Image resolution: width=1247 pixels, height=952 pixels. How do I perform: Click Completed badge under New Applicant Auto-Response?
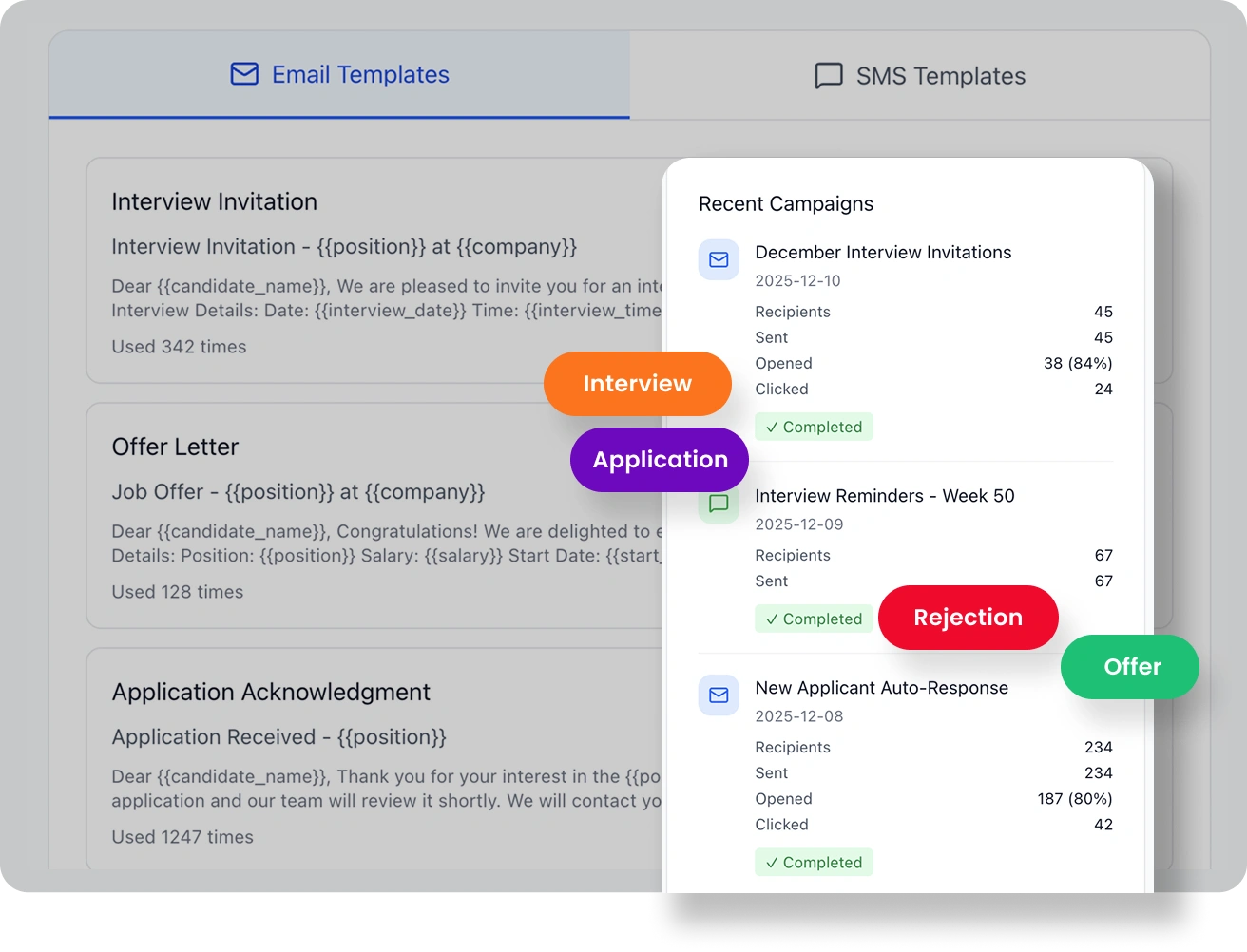tap(814, 863)
